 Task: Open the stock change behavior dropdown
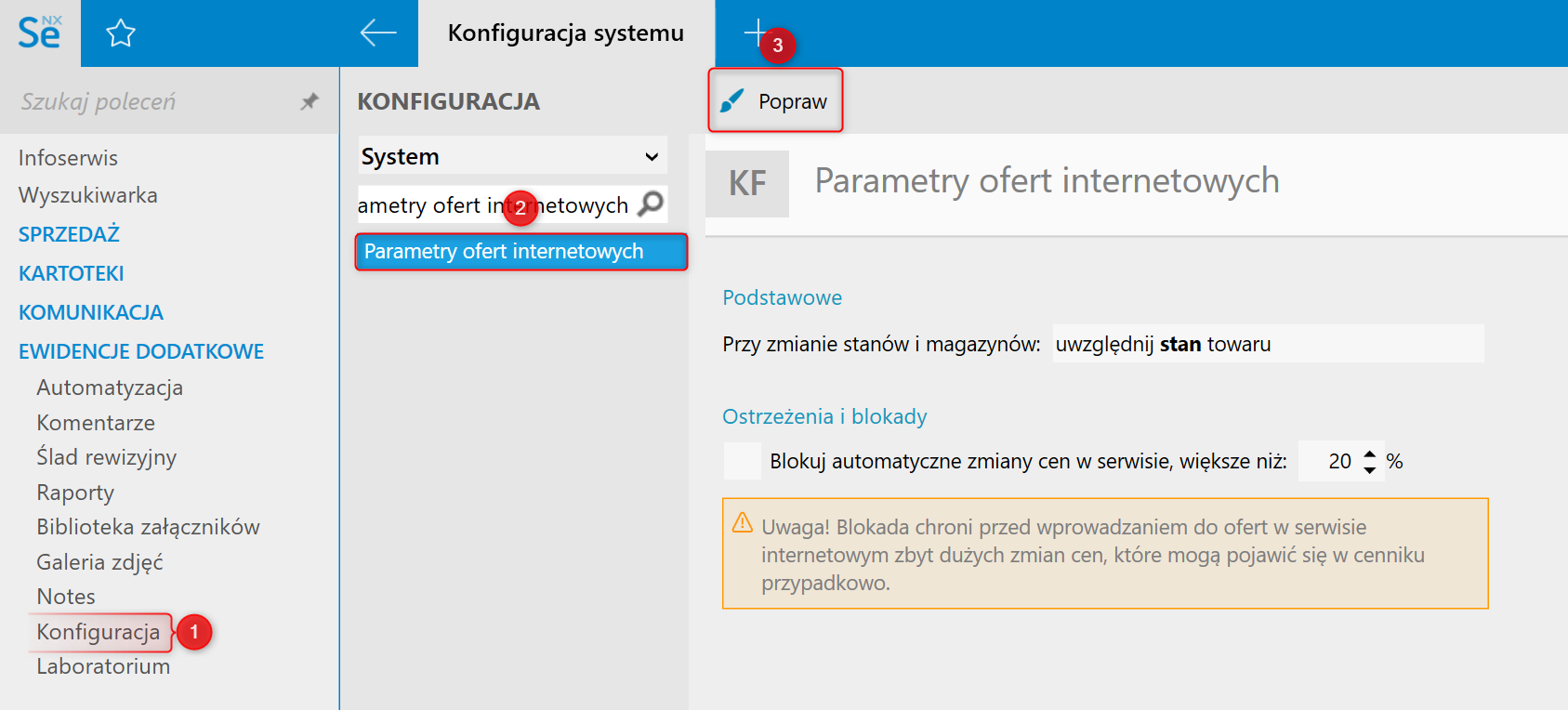pyautogui.click(x=1268, y=344)
